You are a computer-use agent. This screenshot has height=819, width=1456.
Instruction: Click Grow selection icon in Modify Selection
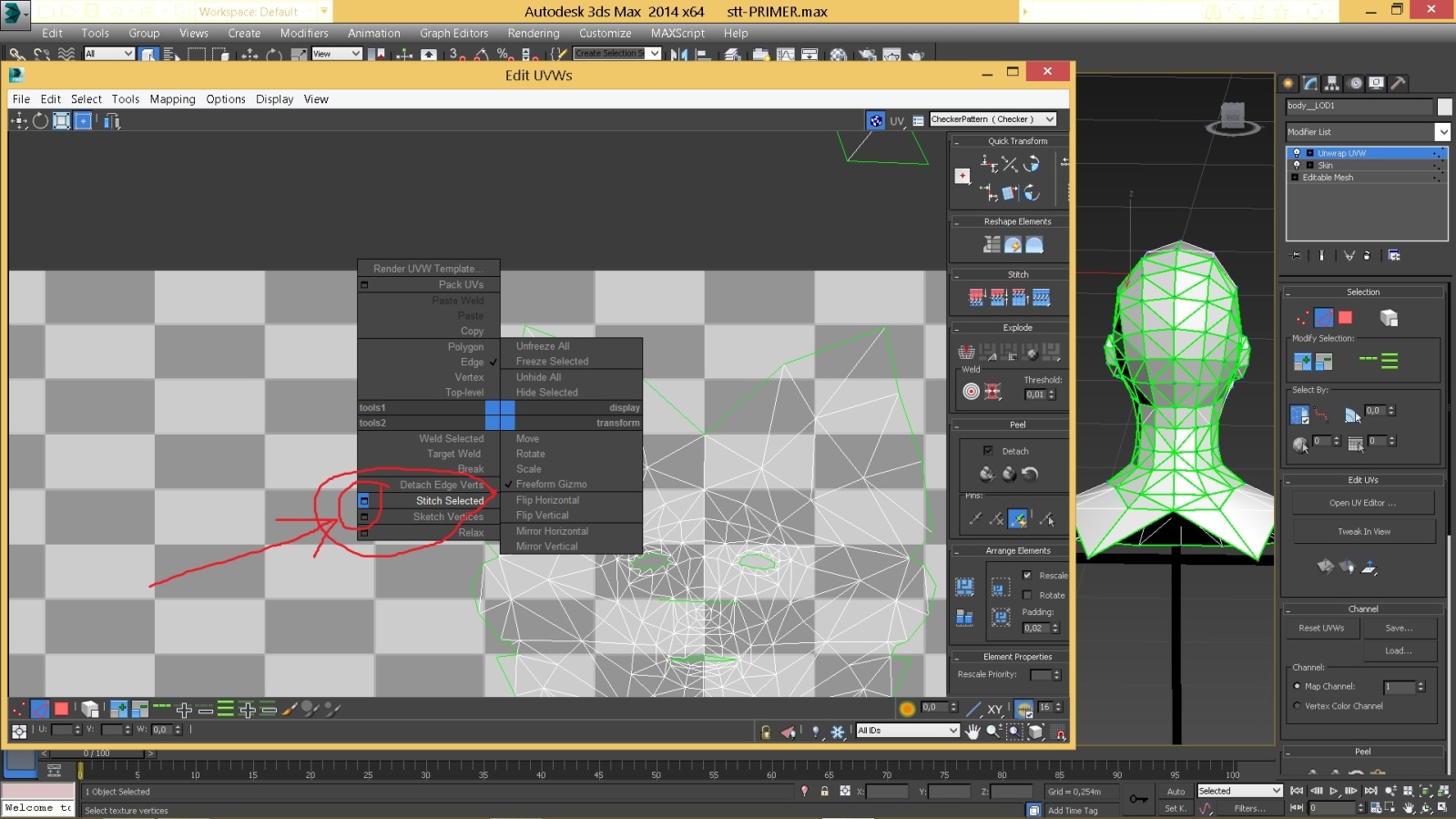1302,362
